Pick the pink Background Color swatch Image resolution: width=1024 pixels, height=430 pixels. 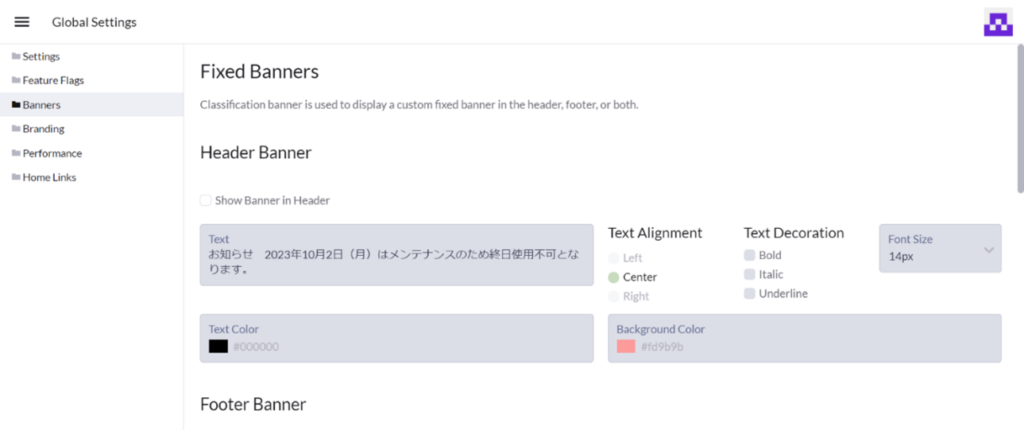pyautogui.click(x=626, y=346)
